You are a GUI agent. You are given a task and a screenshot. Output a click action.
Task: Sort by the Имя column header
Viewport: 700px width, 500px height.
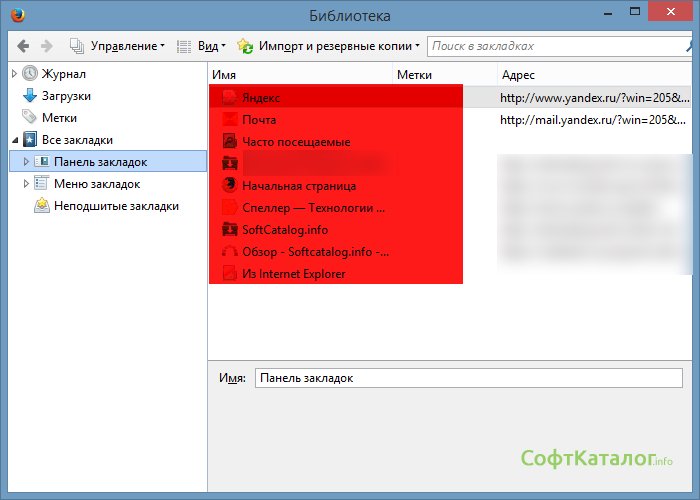tap(300, 75)
